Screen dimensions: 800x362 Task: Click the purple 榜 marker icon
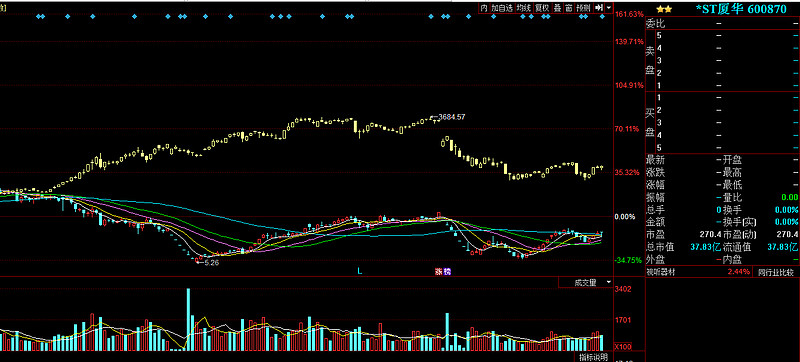click(x=447, y=272)
